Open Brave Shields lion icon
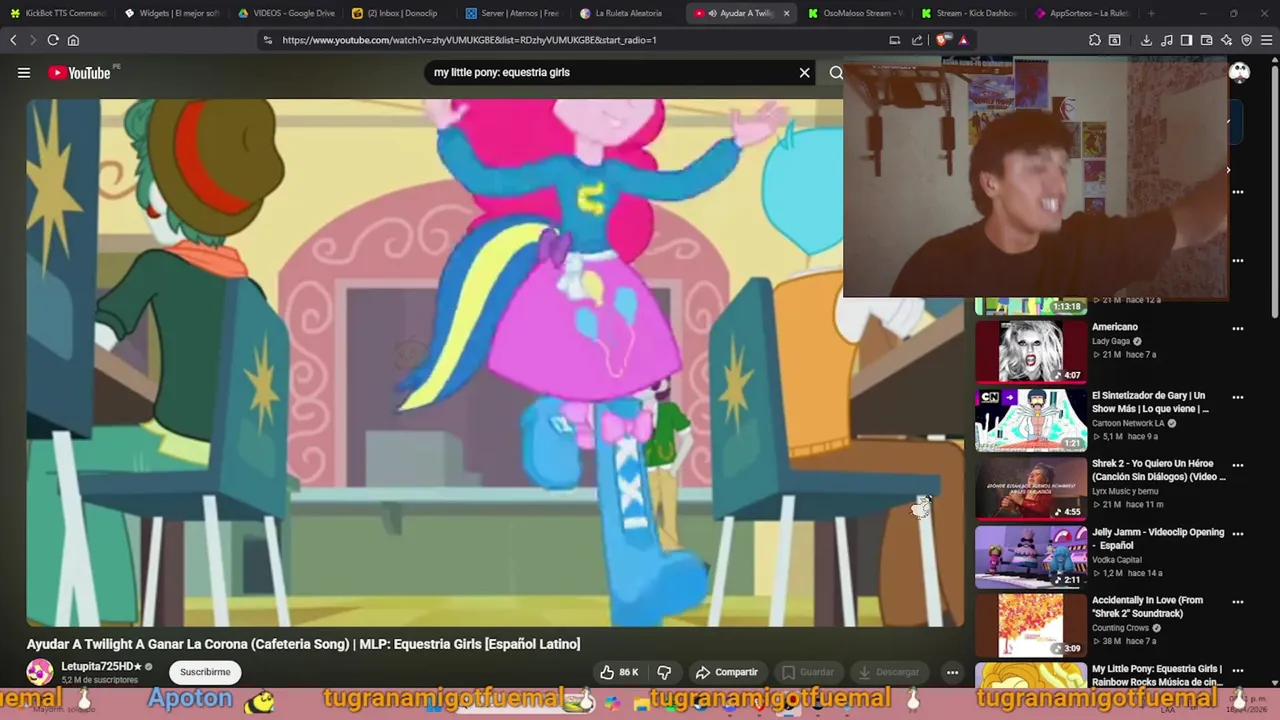The width and height of the screenshot is (1280, 720). [942, 40]
